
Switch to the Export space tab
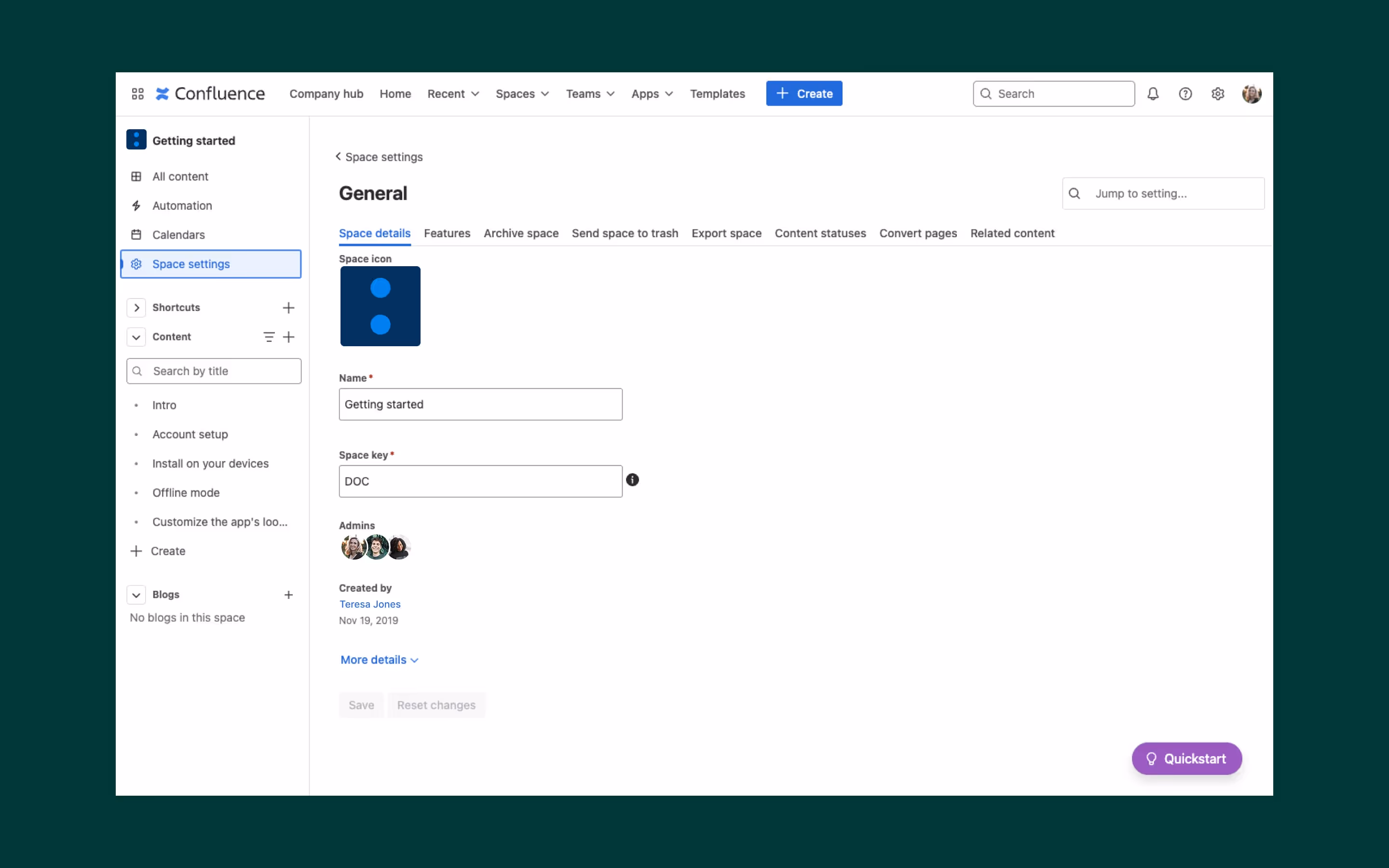726,233
